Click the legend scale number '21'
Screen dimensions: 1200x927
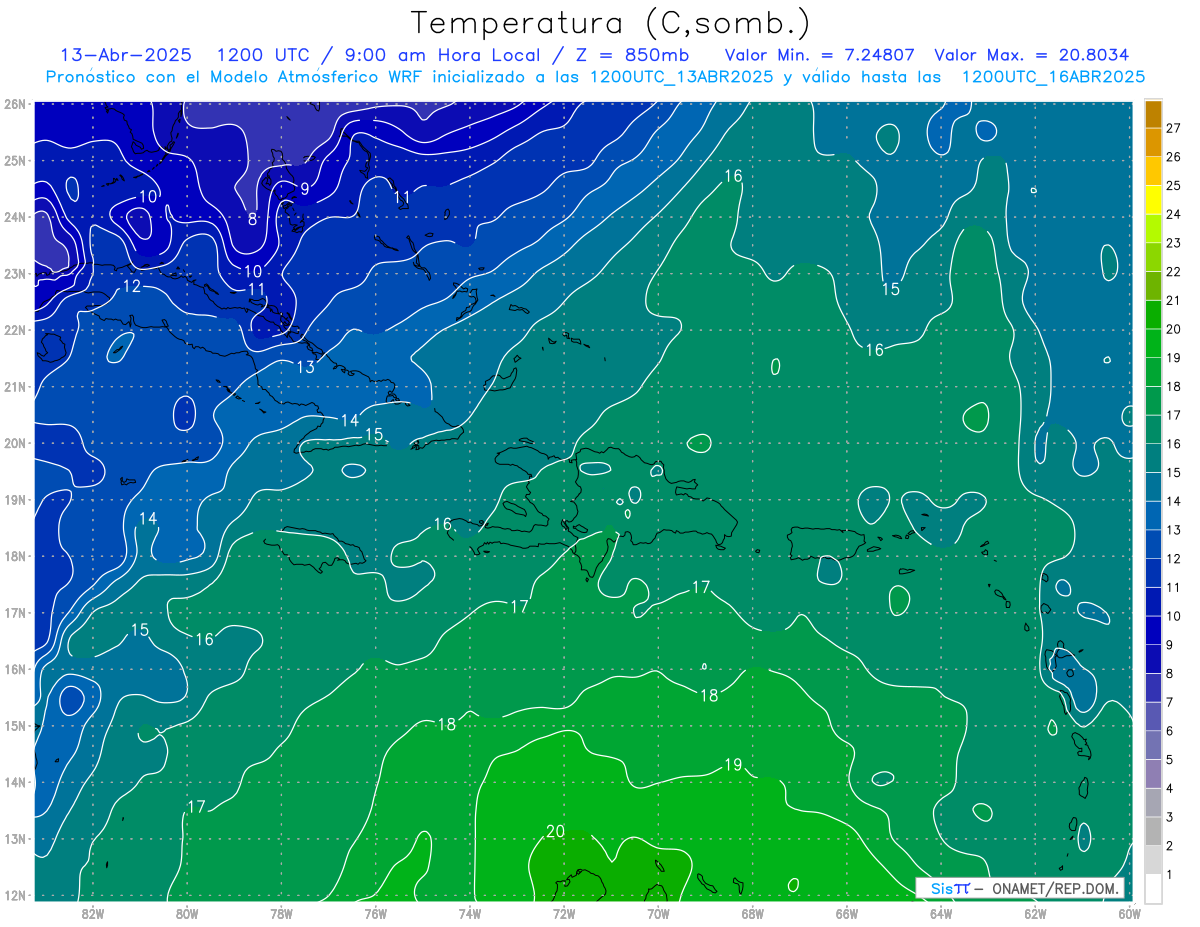tap(1173, 300)
